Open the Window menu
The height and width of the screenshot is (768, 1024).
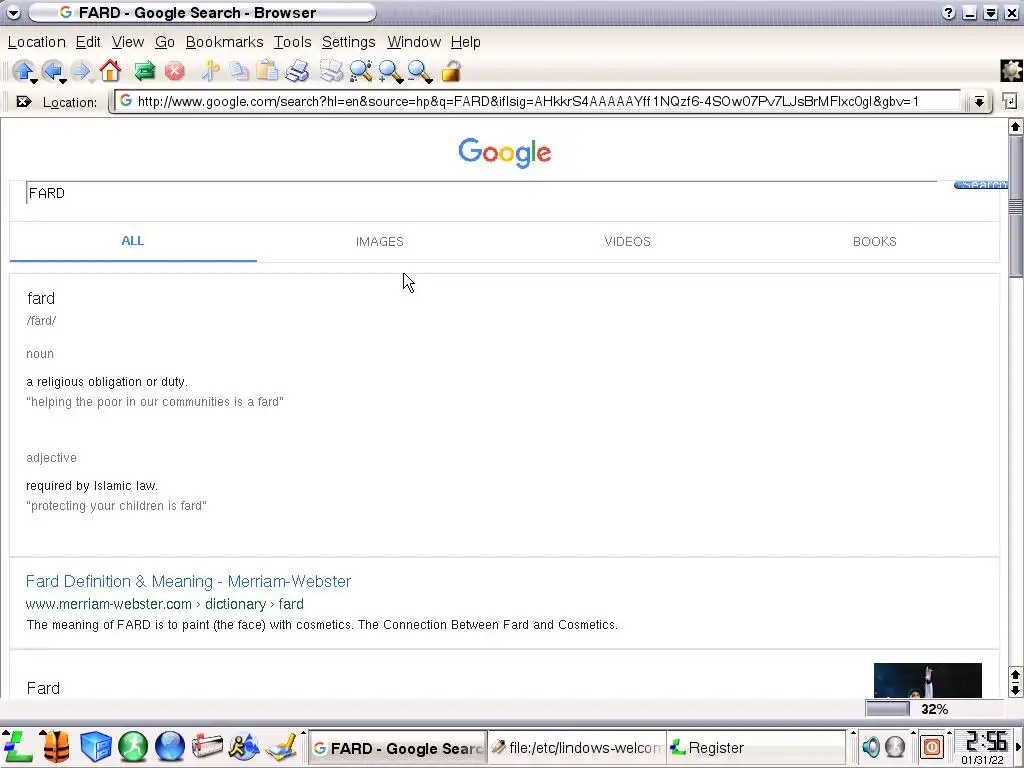point(413,42)
